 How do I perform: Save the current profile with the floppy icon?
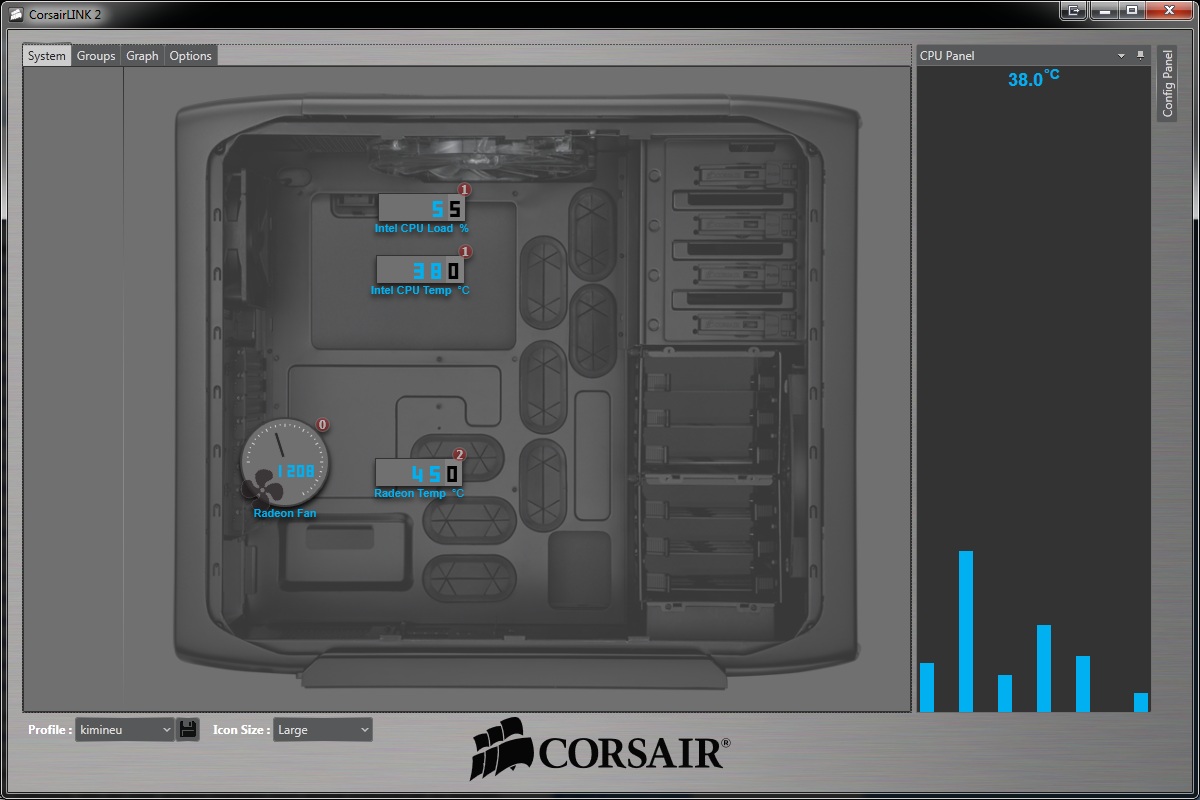tap(187, 729)
